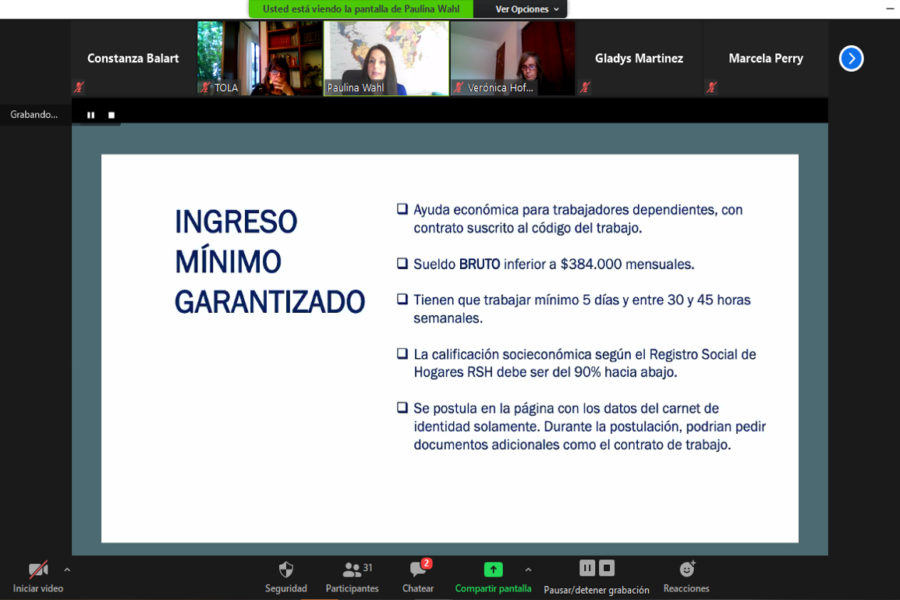Select the Marcela Perry participant tile
This screenshot has width=900, height=600.
pyautogui.click(x=766, y=59)
